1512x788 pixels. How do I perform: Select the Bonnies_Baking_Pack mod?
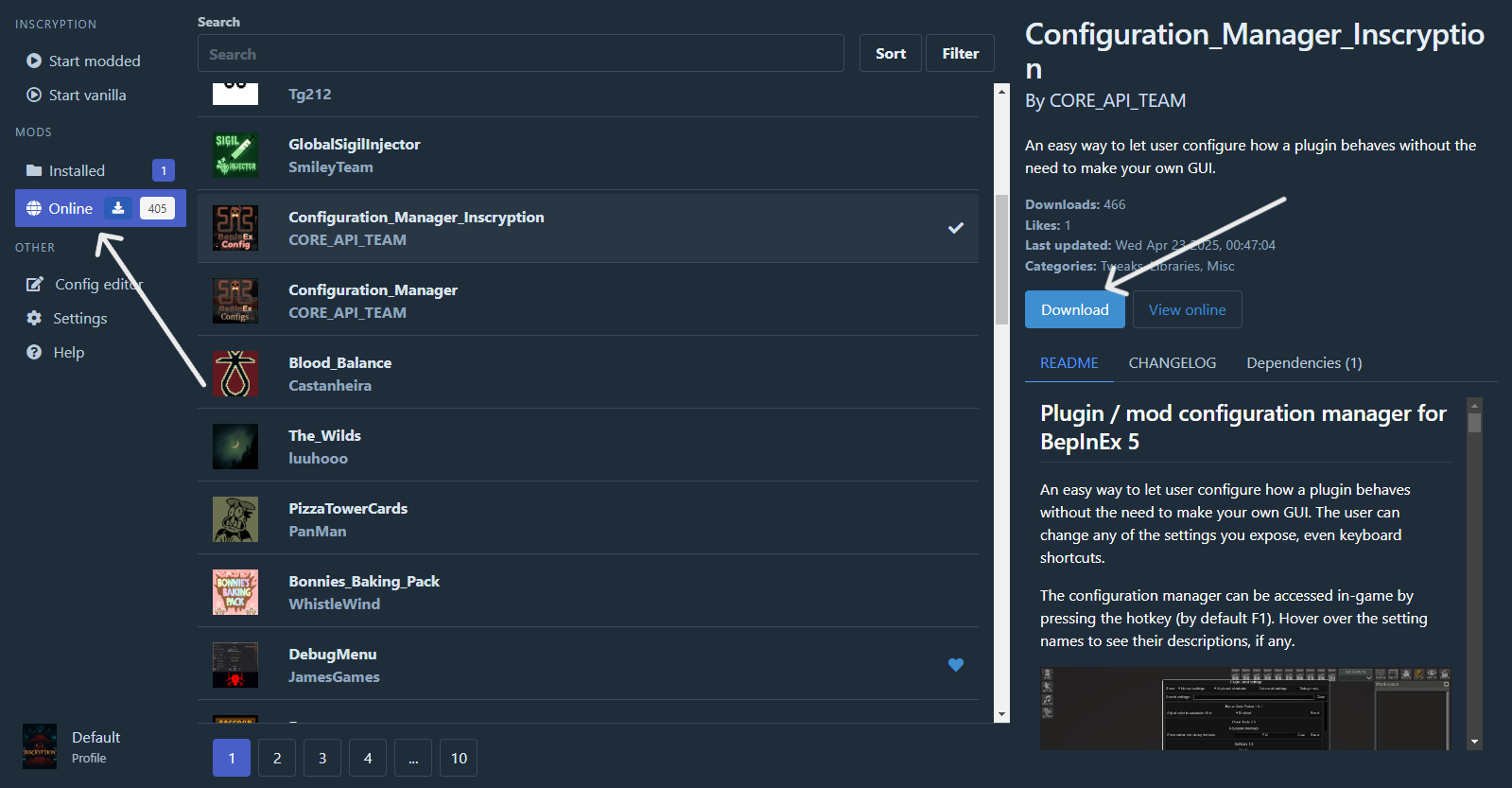point(588,592)
